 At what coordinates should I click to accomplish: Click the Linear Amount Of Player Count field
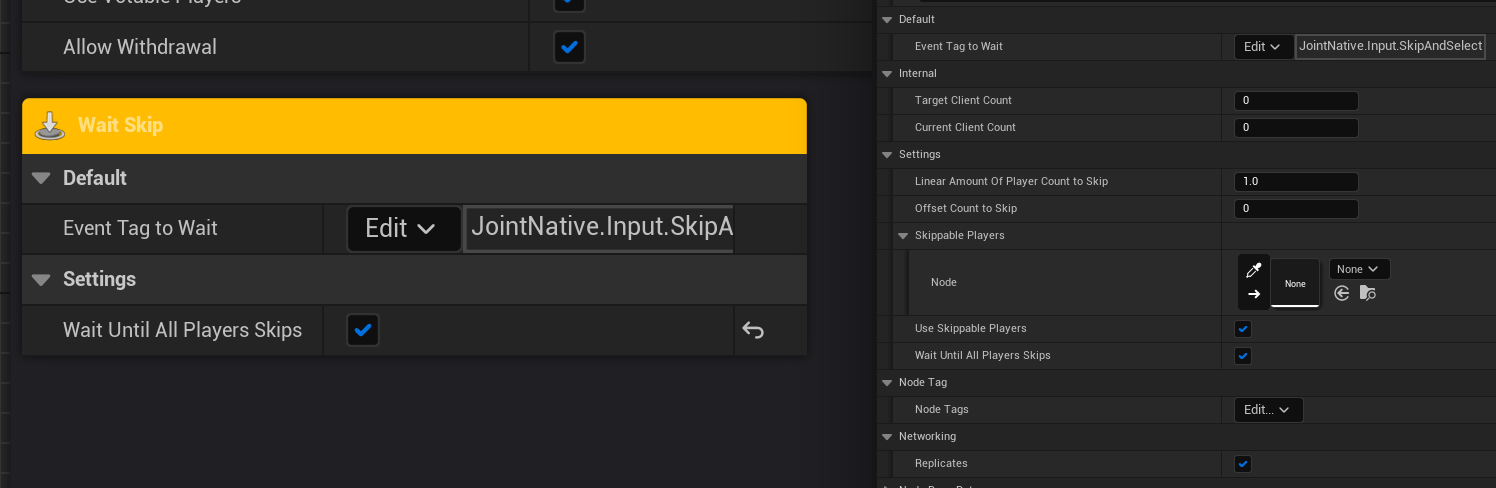[x=1296, y=182]
